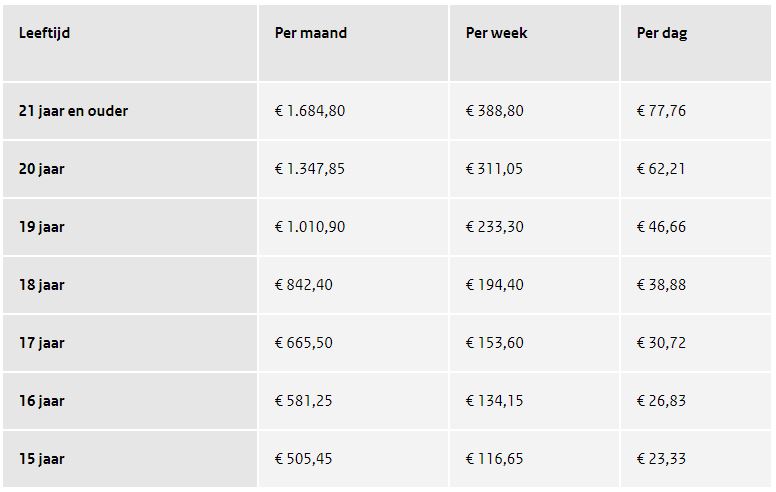The width and height of the screenshot is (776, 492).
Task: Click the daily amount € 77,76
Action: 661,111
